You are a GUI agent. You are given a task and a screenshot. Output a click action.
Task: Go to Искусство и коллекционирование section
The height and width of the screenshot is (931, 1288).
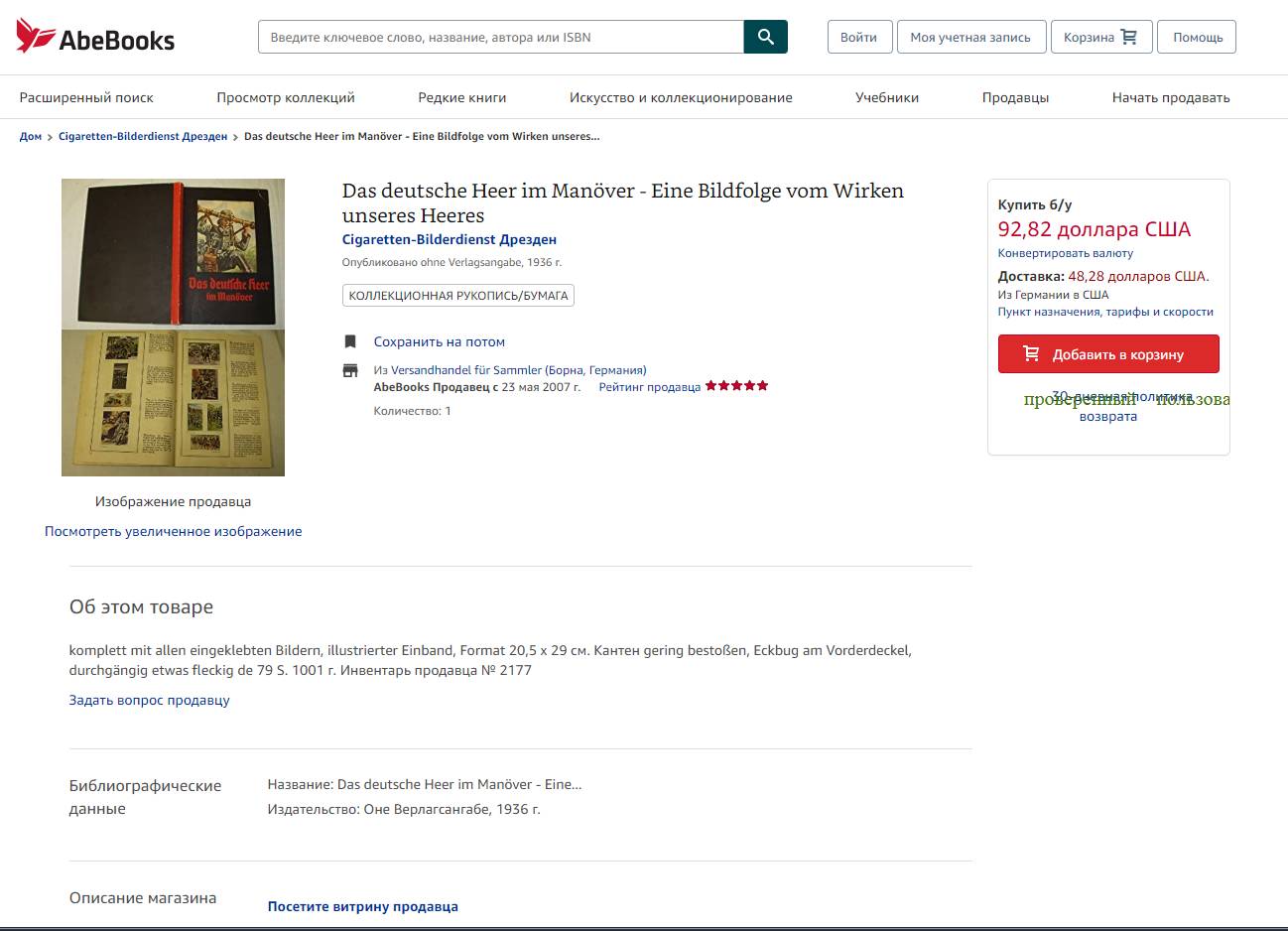click(681, 97)
